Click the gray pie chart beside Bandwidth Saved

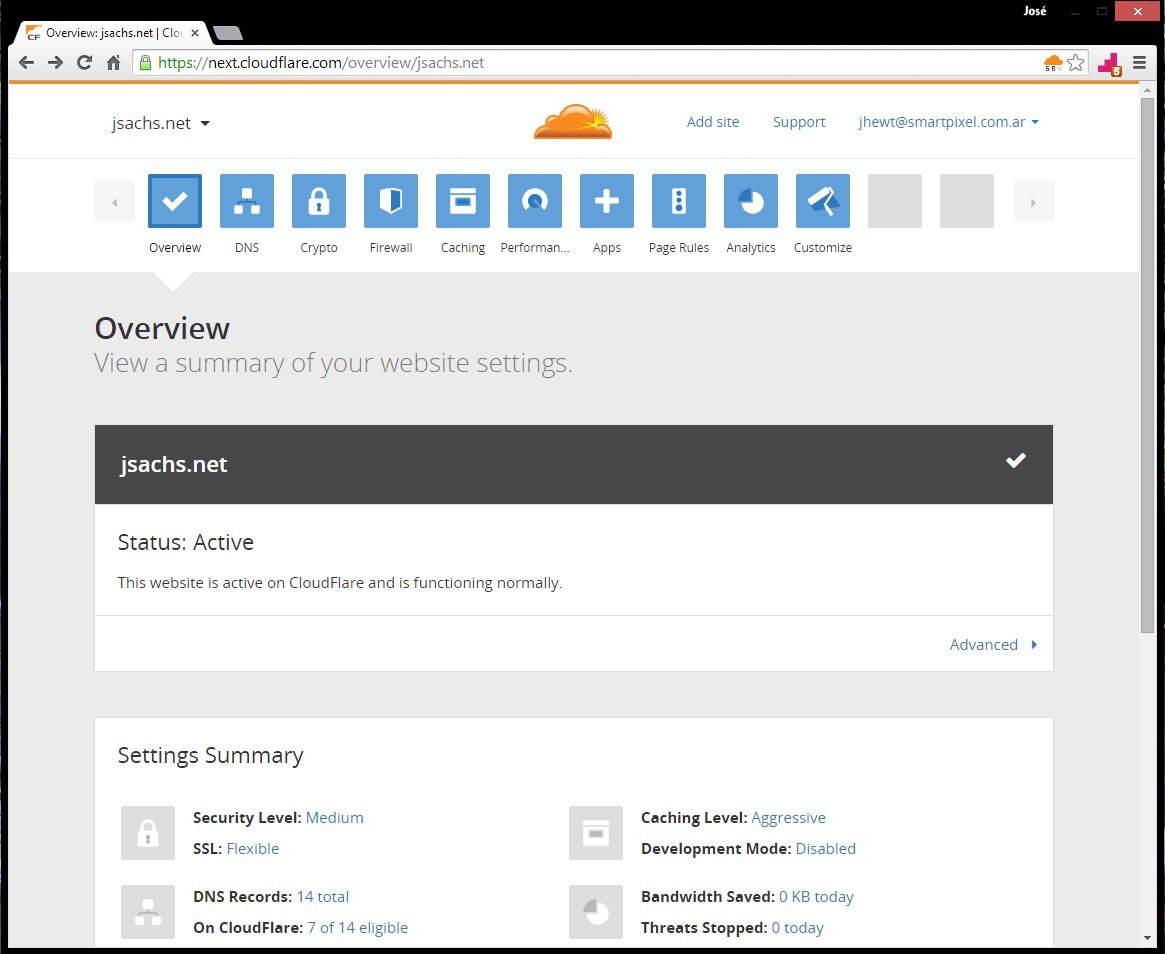[596, 912]
